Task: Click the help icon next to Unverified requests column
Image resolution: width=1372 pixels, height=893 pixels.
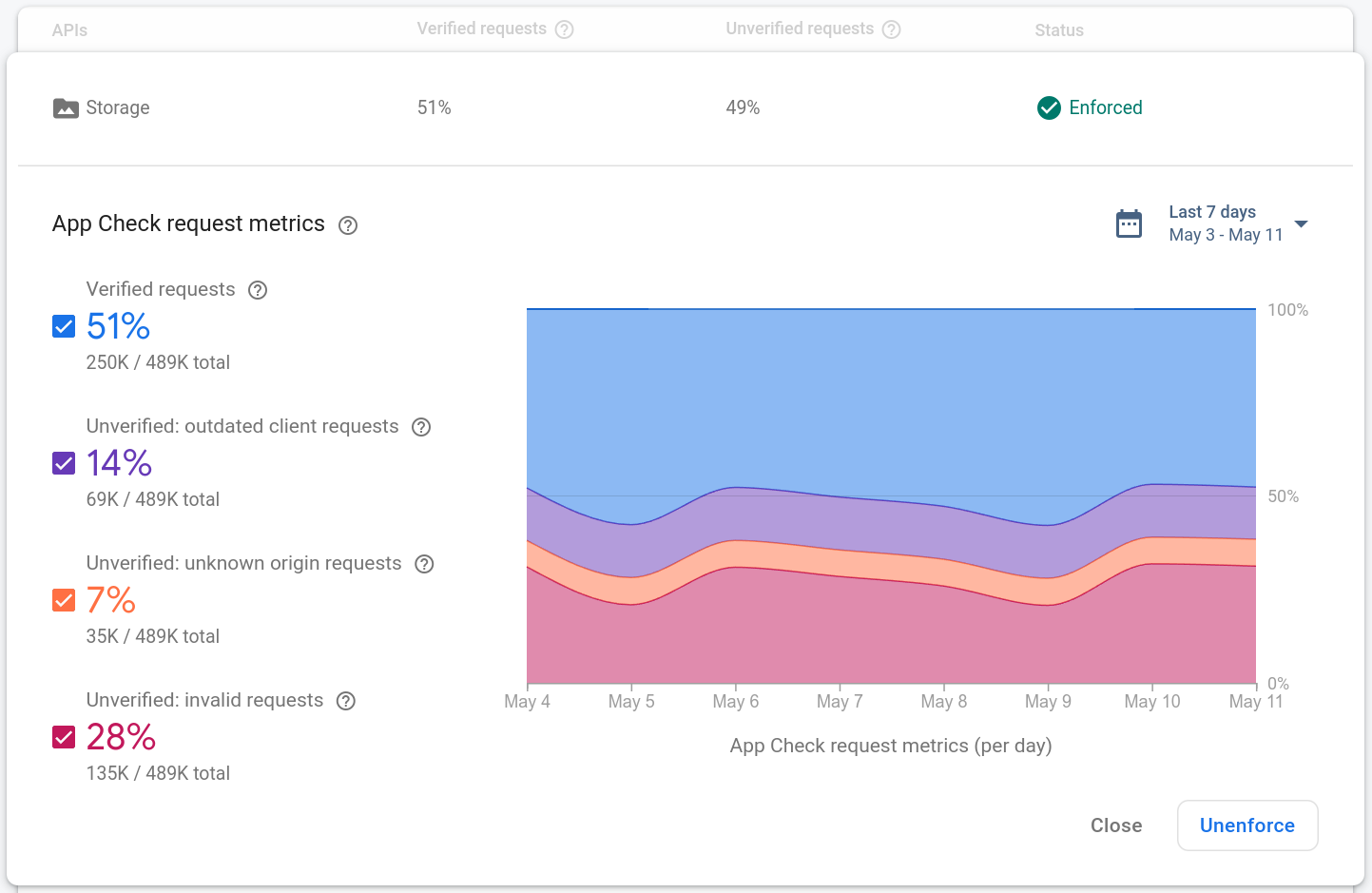Action: (x=891, y=29)
